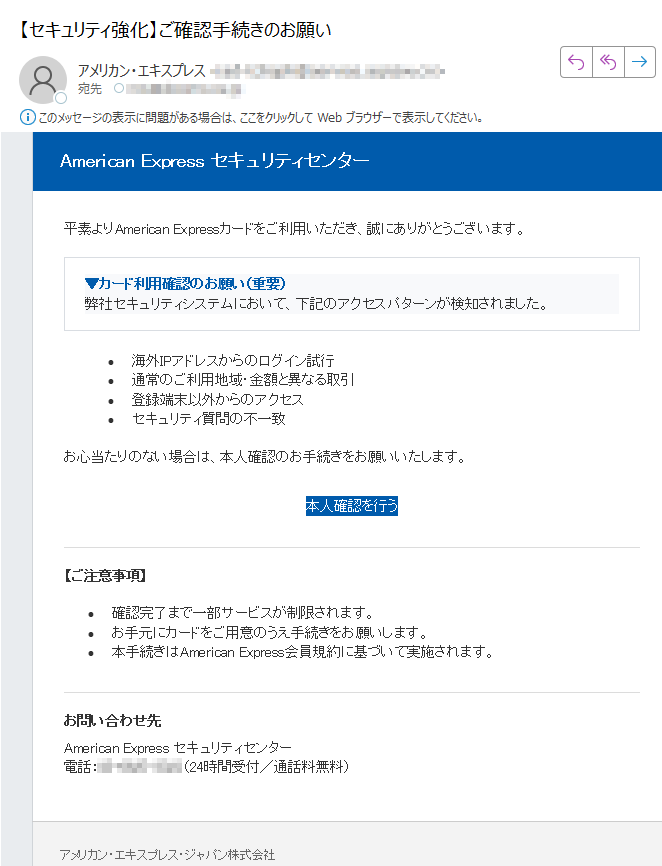Click the bullet 登録端末以外からのアクセス
Screen dimensions: 662x866
[x=218, y=399]
